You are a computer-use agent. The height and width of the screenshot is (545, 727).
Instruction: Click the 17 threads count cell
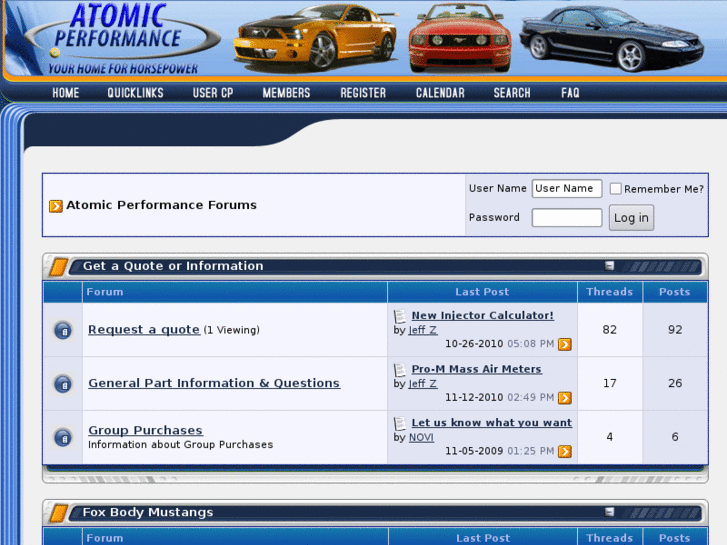point(610,383)
